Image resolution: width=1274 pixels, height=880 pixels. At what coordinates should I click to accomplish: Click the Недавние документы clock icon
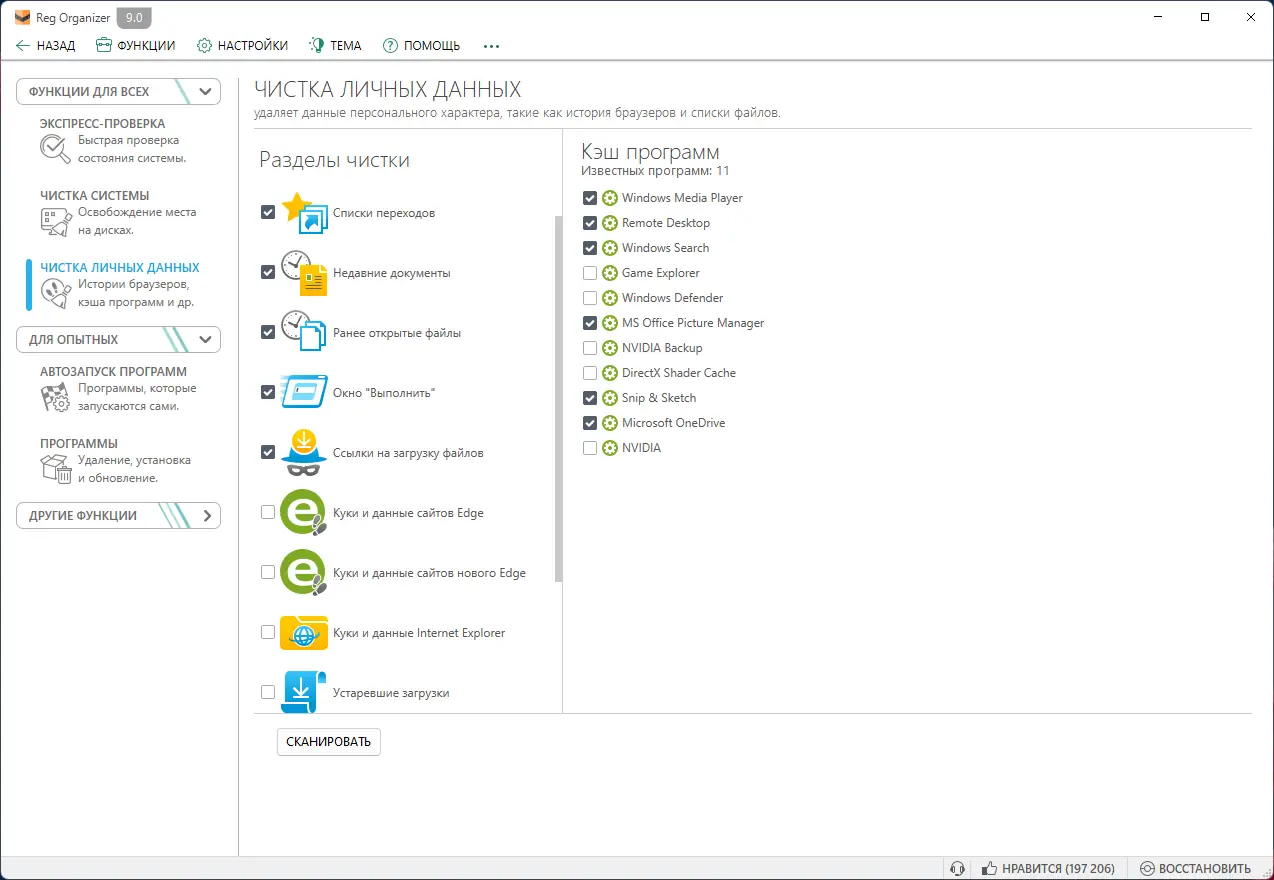(x=304, y=273)
